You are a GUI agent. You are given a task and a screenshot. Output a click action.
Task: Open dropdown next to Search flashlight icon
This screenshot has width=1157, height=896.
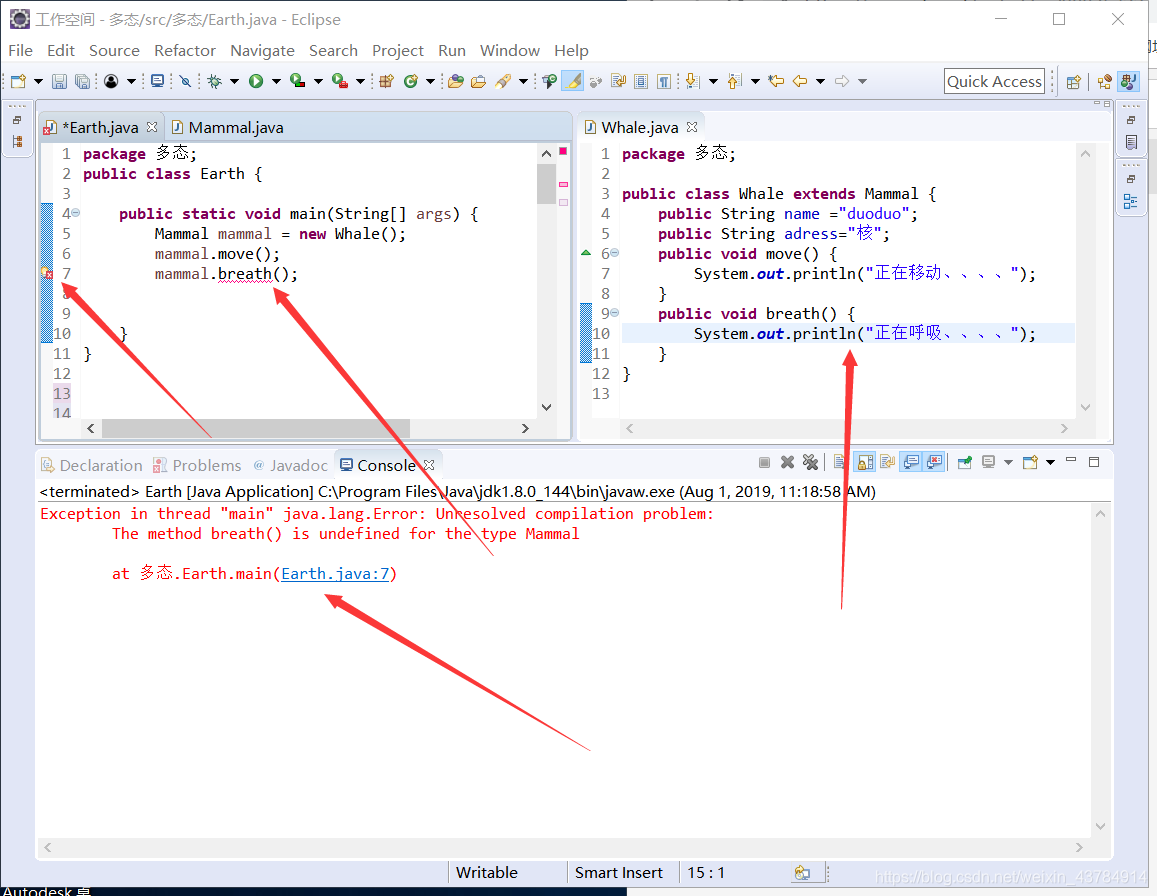click(523, 81)
